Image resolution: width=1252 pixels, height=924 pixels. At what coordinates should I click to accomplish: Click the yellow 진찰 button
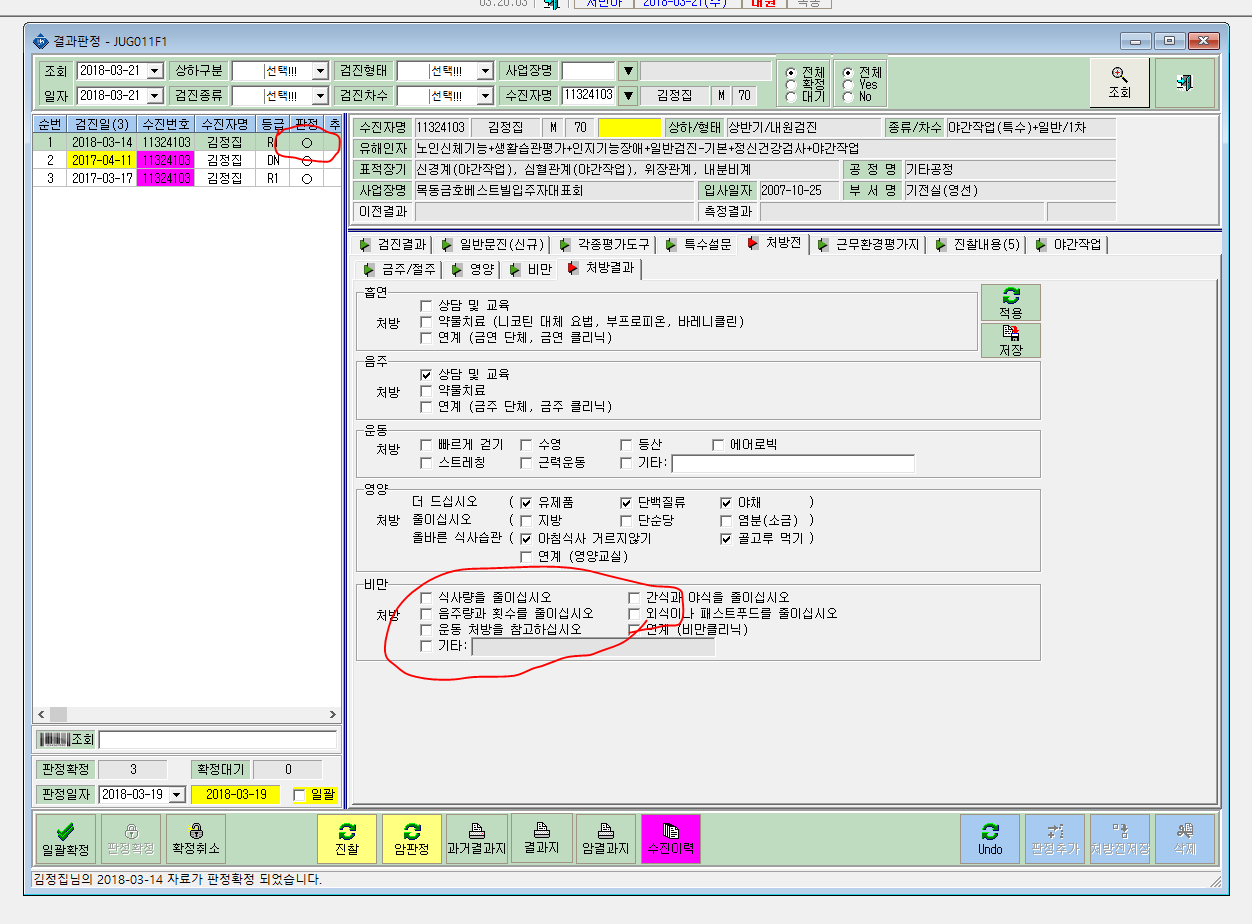tap(347, 839)
